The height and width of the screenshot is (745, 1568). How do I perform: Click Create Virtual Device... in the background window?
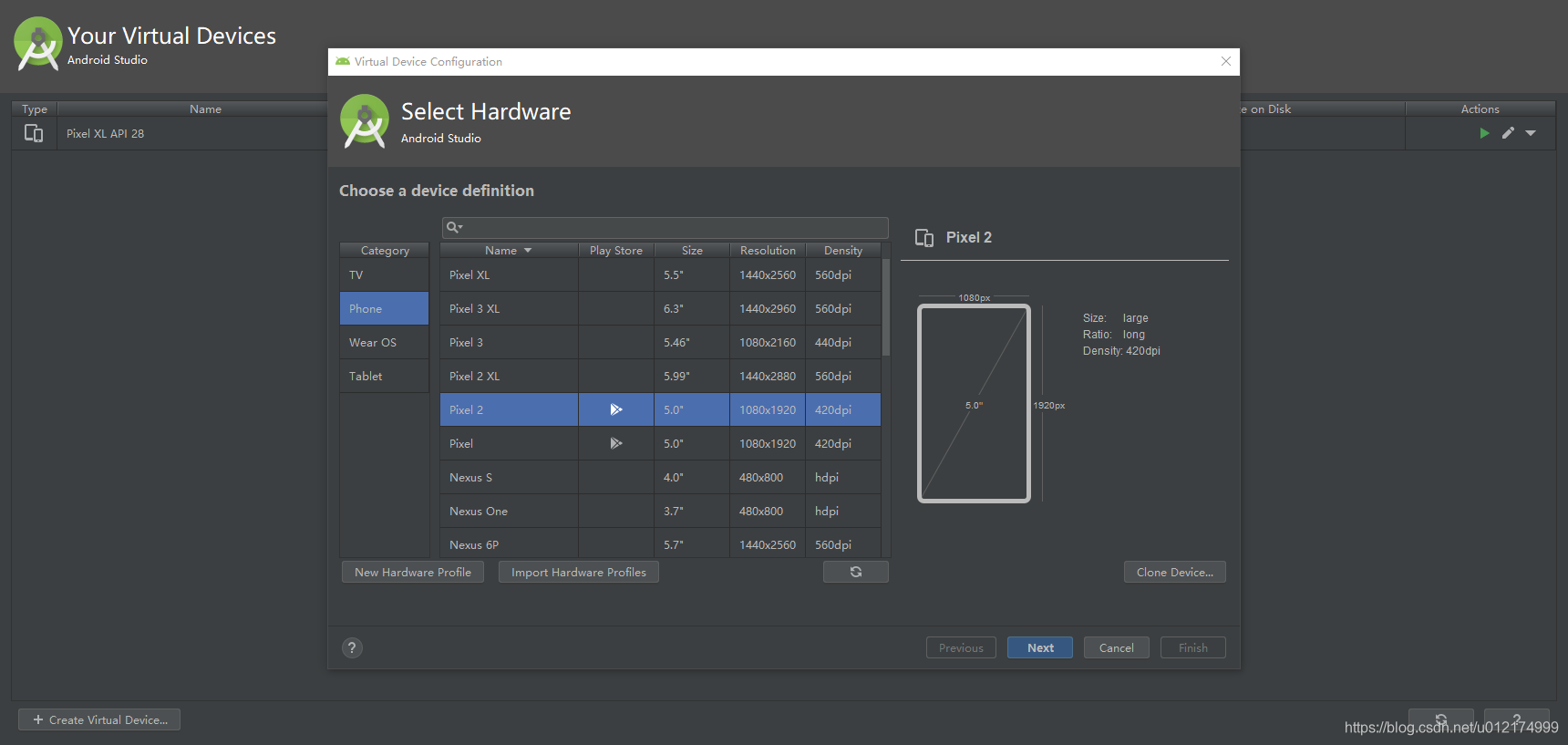pyautogui.click(x=99, y=719)
